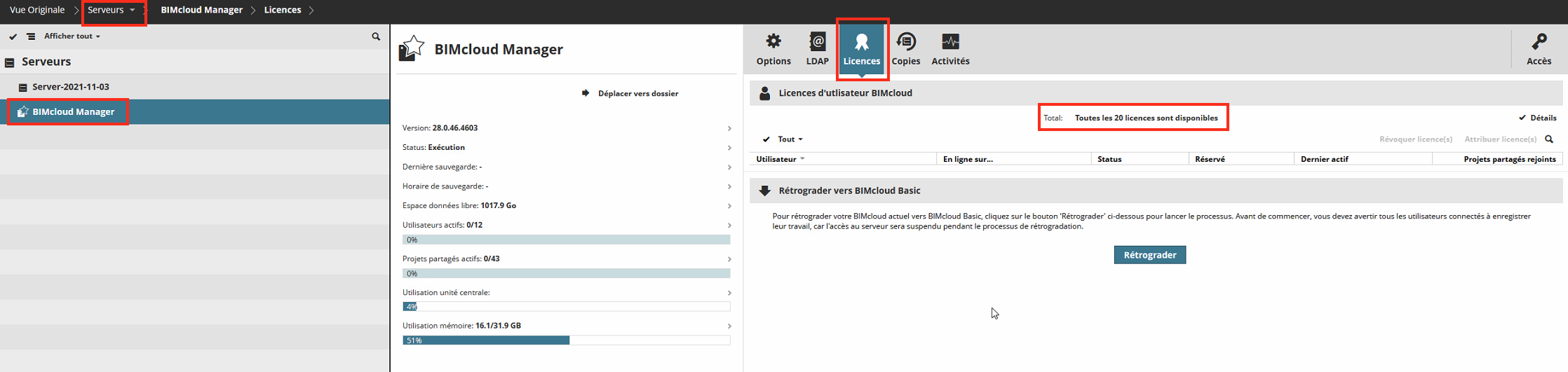Image resolution: width=1568 pixels, height=372 pixels.
Task: Click BIMcloud Manager breadcrumb
Action: pyautogui.click(x=201, y=10)
